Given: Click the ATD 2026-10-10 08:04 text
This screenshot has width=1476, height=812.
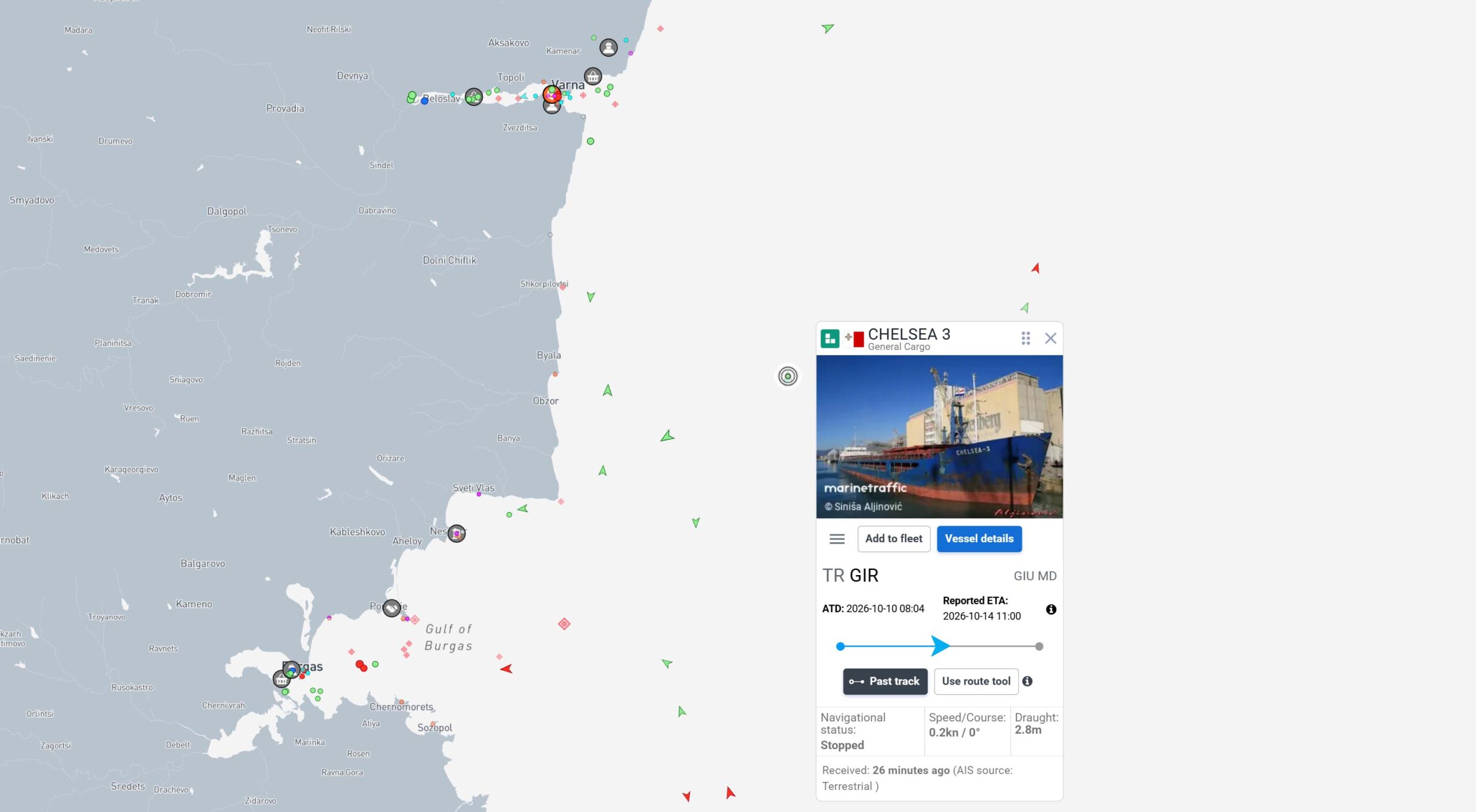Looking at the screenshot, I should pos(873,609).
